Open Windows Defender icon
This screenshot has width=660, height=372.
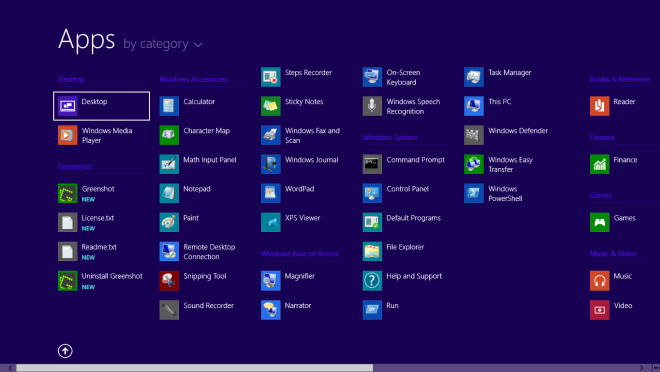[x=474, y=135]
